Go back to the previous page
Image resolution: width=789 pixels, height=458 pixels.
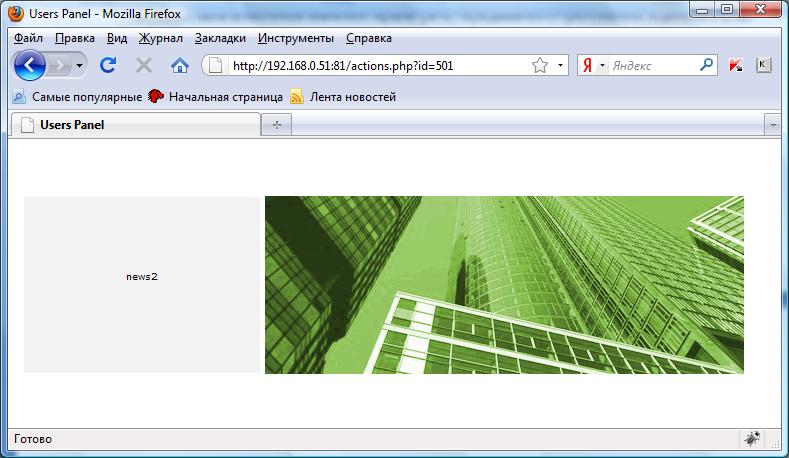pos(29,65)
